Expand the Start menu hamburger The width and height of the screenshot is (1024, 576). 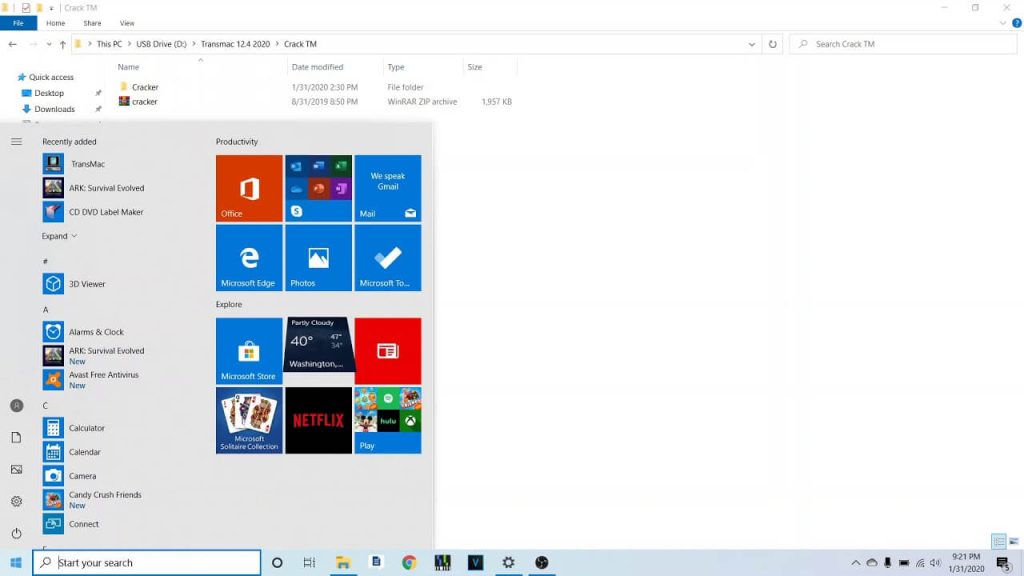(16, 142)
